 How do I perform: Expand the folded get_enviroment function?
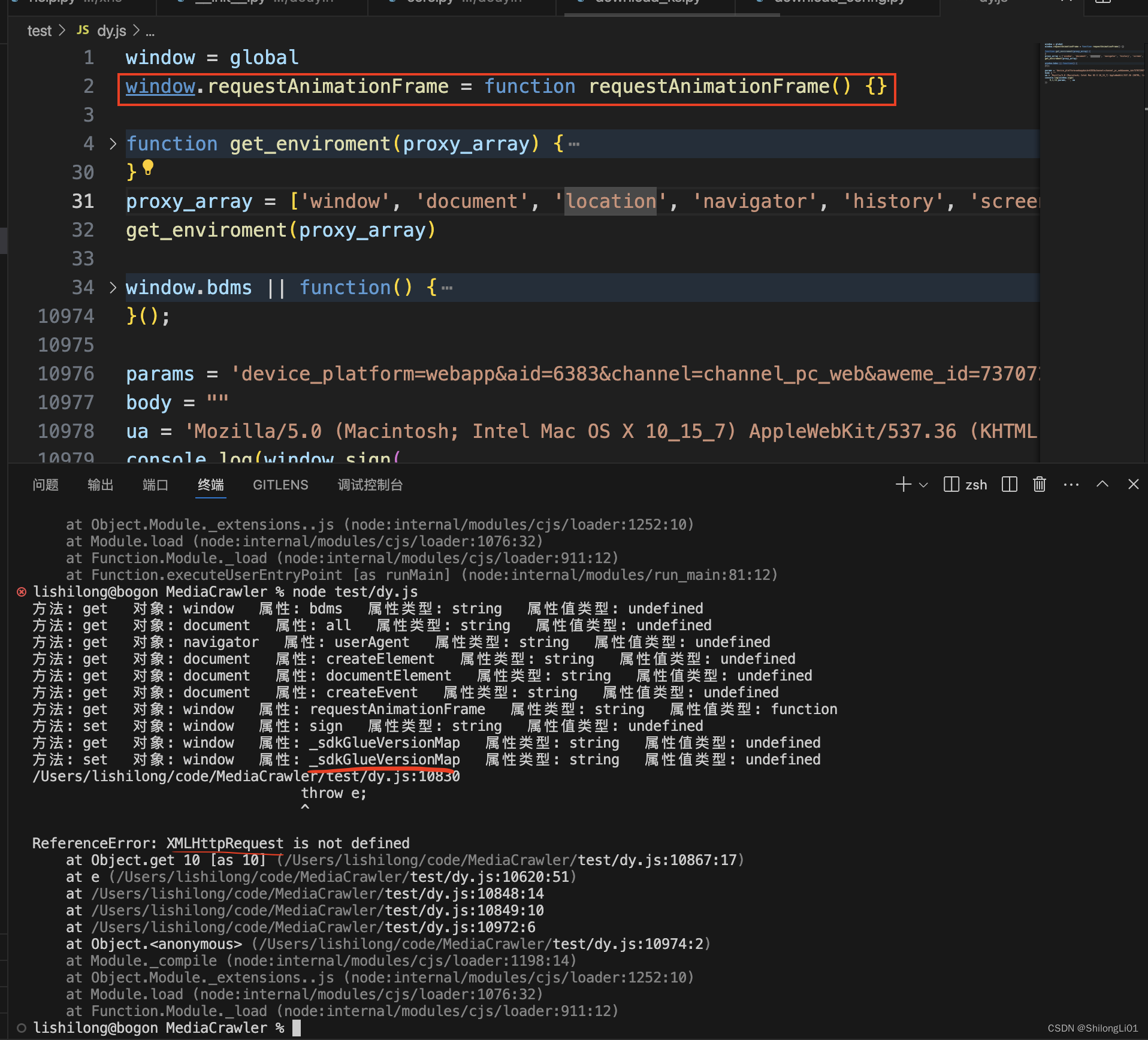pyautogui.click(x=113, y=144)
